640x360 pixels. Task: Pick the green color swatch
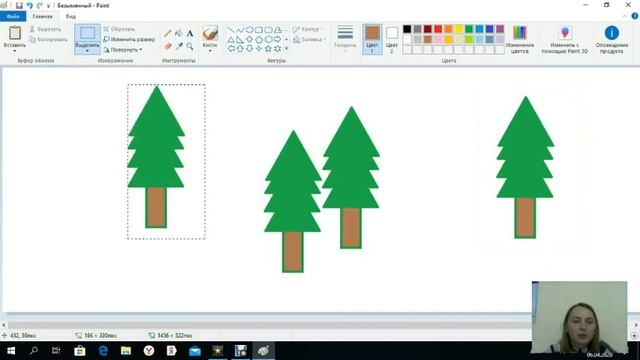pos(469,29)
